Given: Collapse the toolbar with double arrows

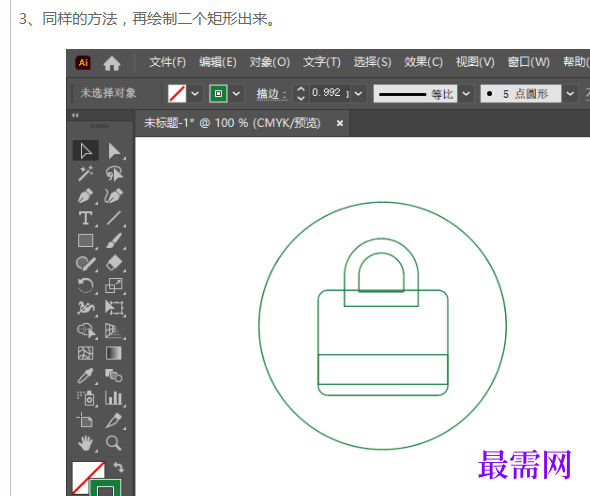Looking at the screenshot, I should point(75,115).
